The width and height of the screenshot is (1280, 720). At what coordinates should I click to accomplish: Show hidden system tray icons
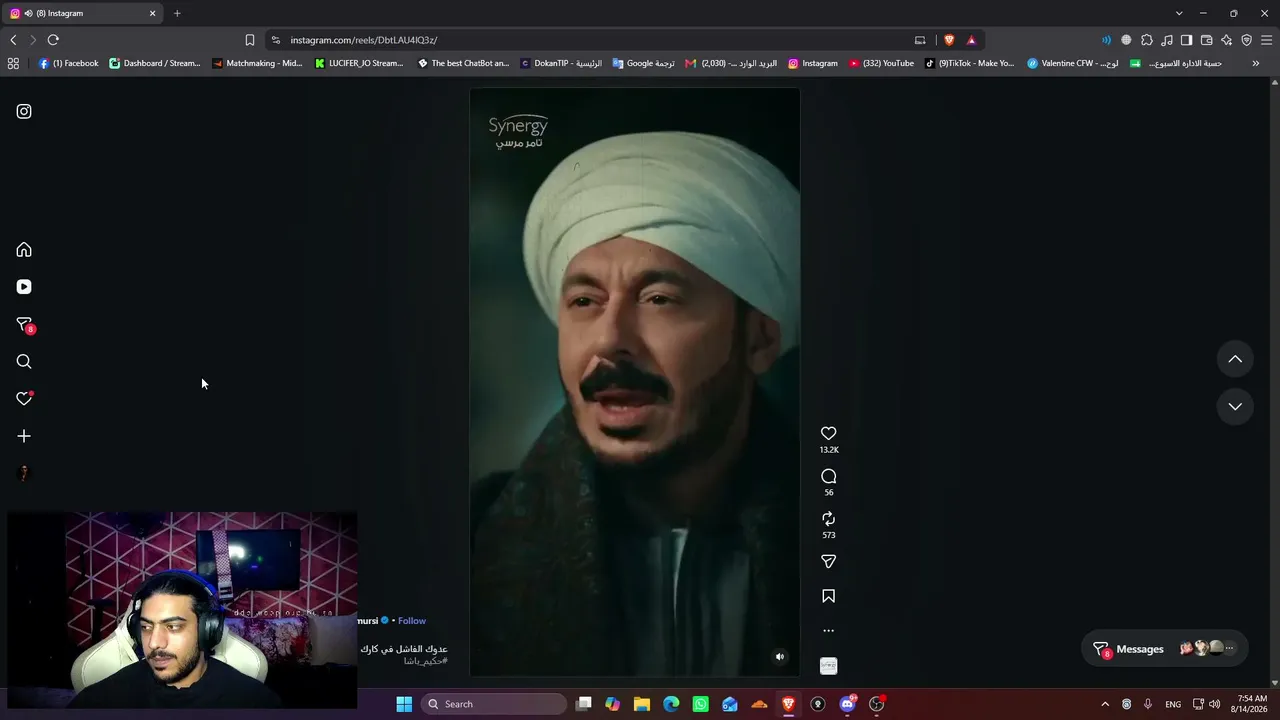[1105, 704]
